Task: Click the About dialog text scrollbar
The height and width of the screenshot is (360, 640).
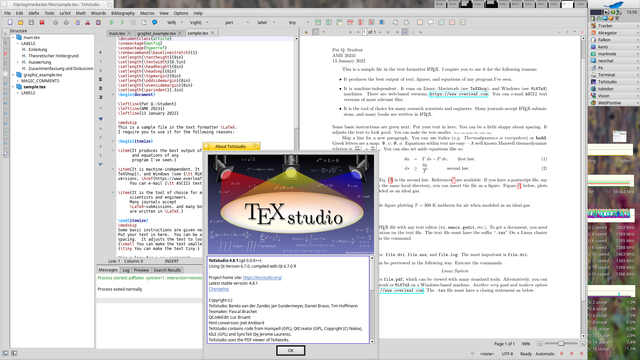Action: [372, 299]
